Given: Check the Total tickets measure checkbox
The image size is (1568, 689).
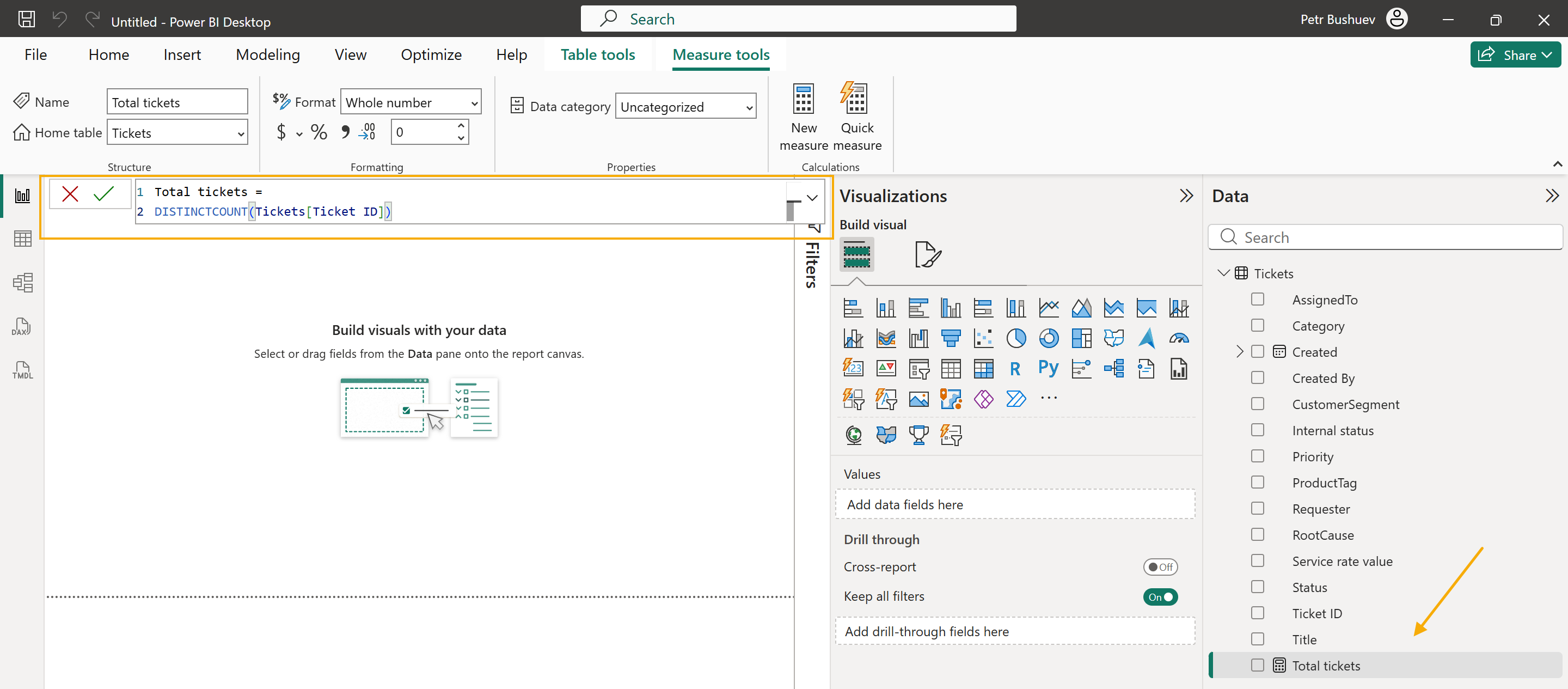Looking at the screenshot, I should (x=1257, y=665).
